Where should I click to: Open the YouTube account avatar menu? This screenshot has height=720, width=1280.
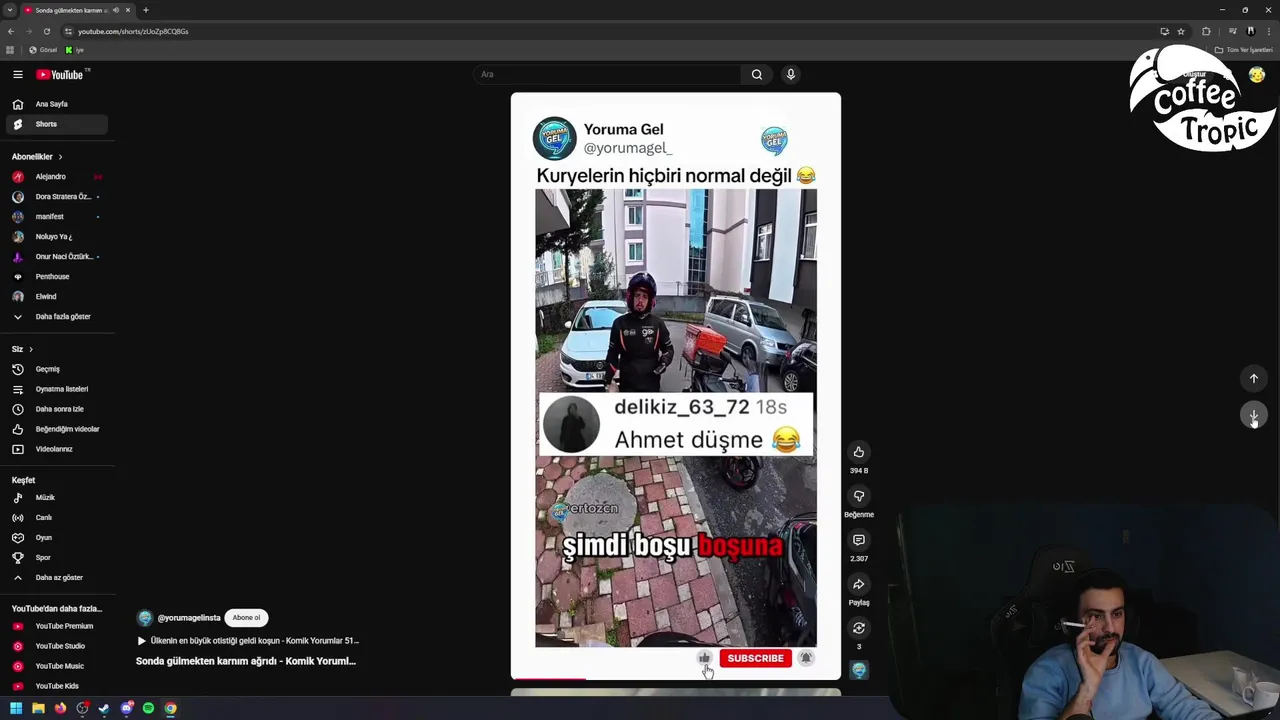1257,75
